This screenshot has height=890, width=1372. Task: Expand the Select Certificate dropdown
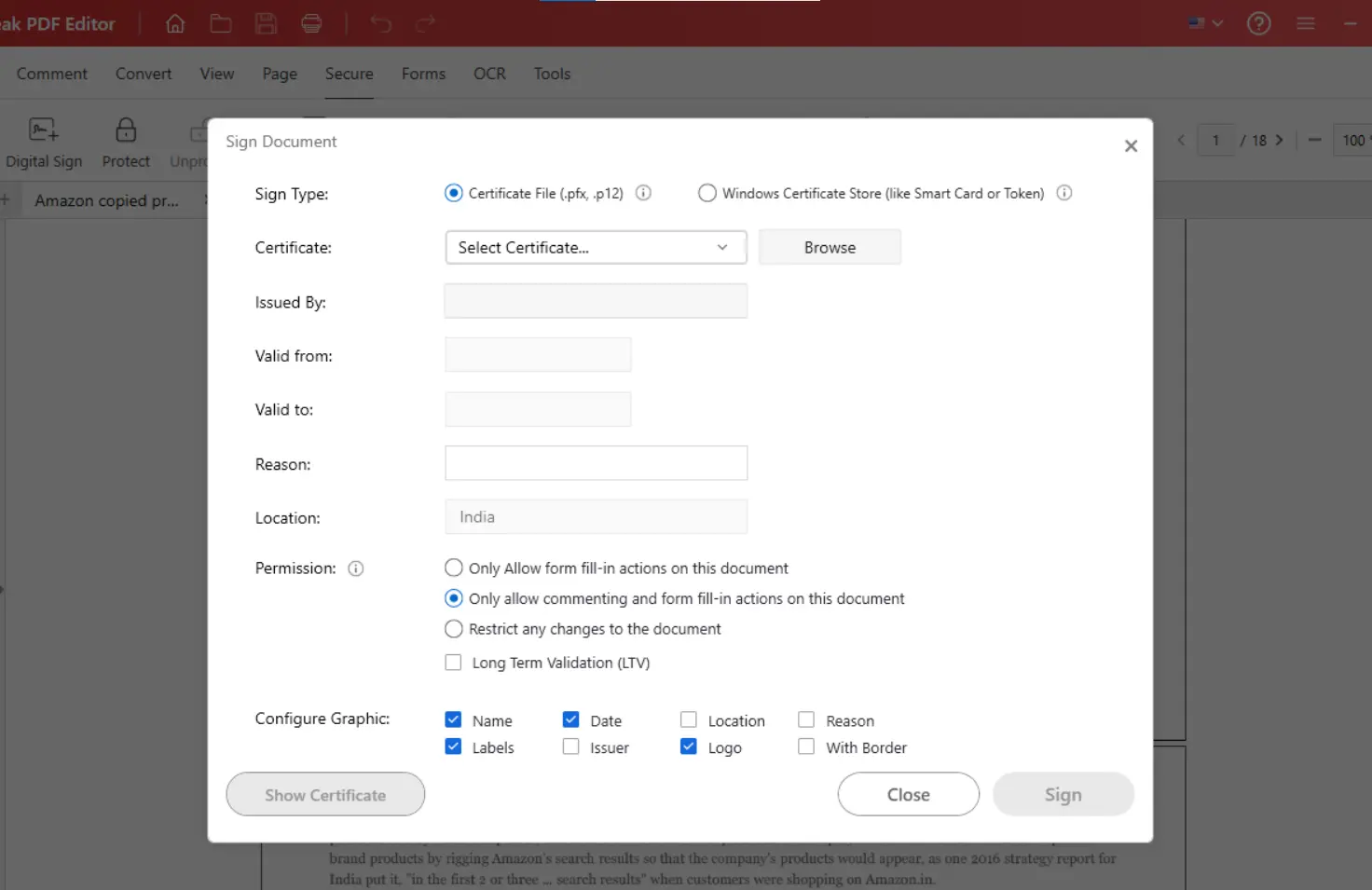596,247
